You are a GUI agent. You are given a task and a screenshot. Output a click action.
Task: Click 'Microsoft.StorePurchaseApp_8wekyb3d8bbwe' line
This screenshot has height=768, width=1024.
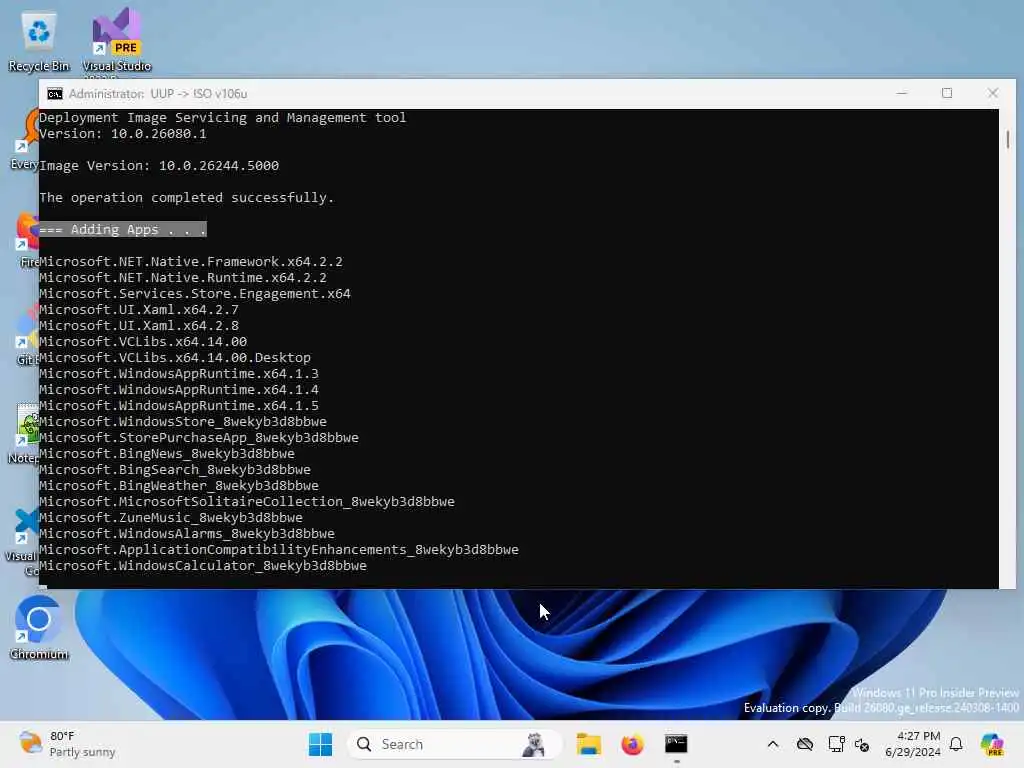tap(199, 438)
